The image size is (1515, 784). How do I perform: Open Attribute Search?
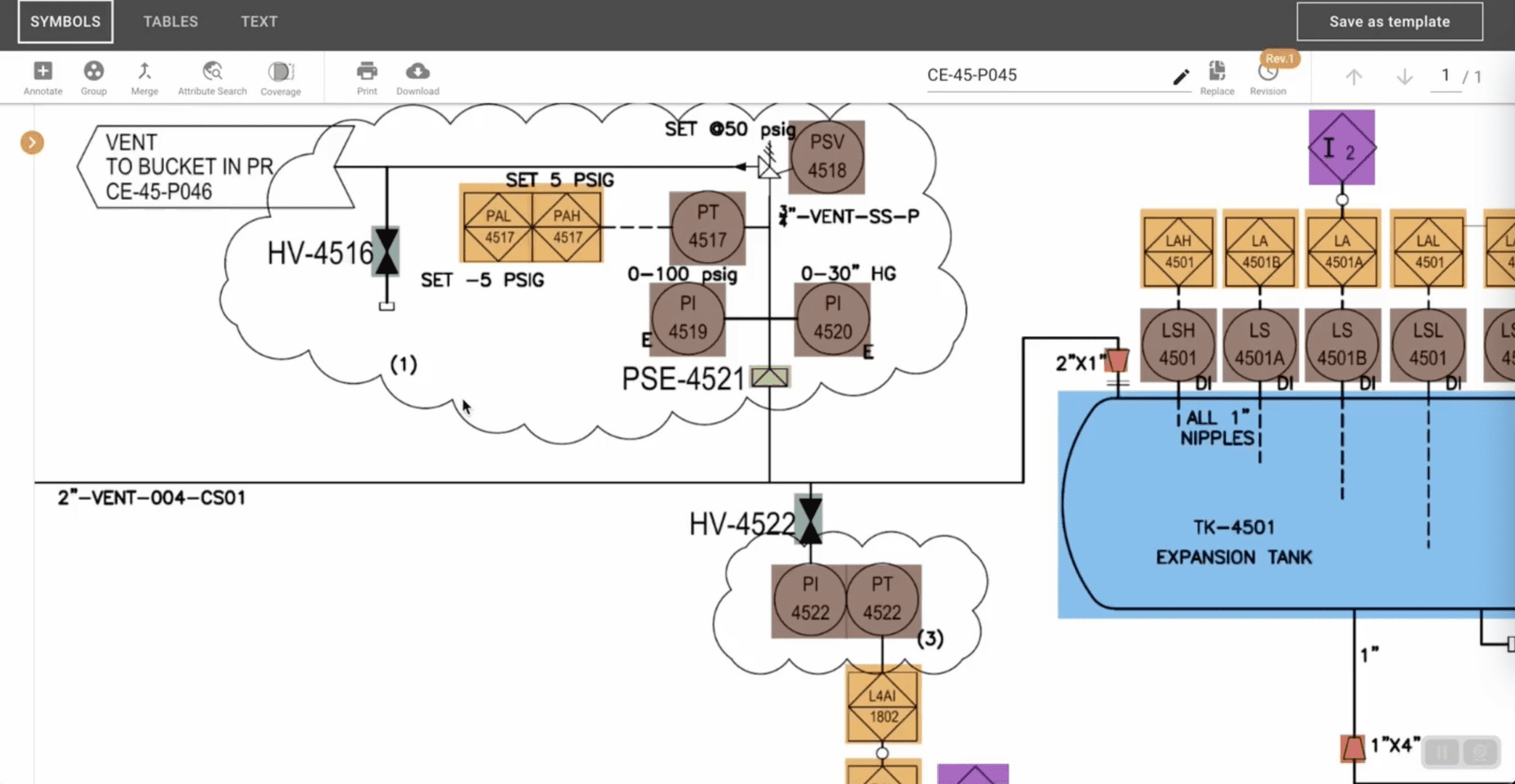pyautogui.click(x=212, y=72)
